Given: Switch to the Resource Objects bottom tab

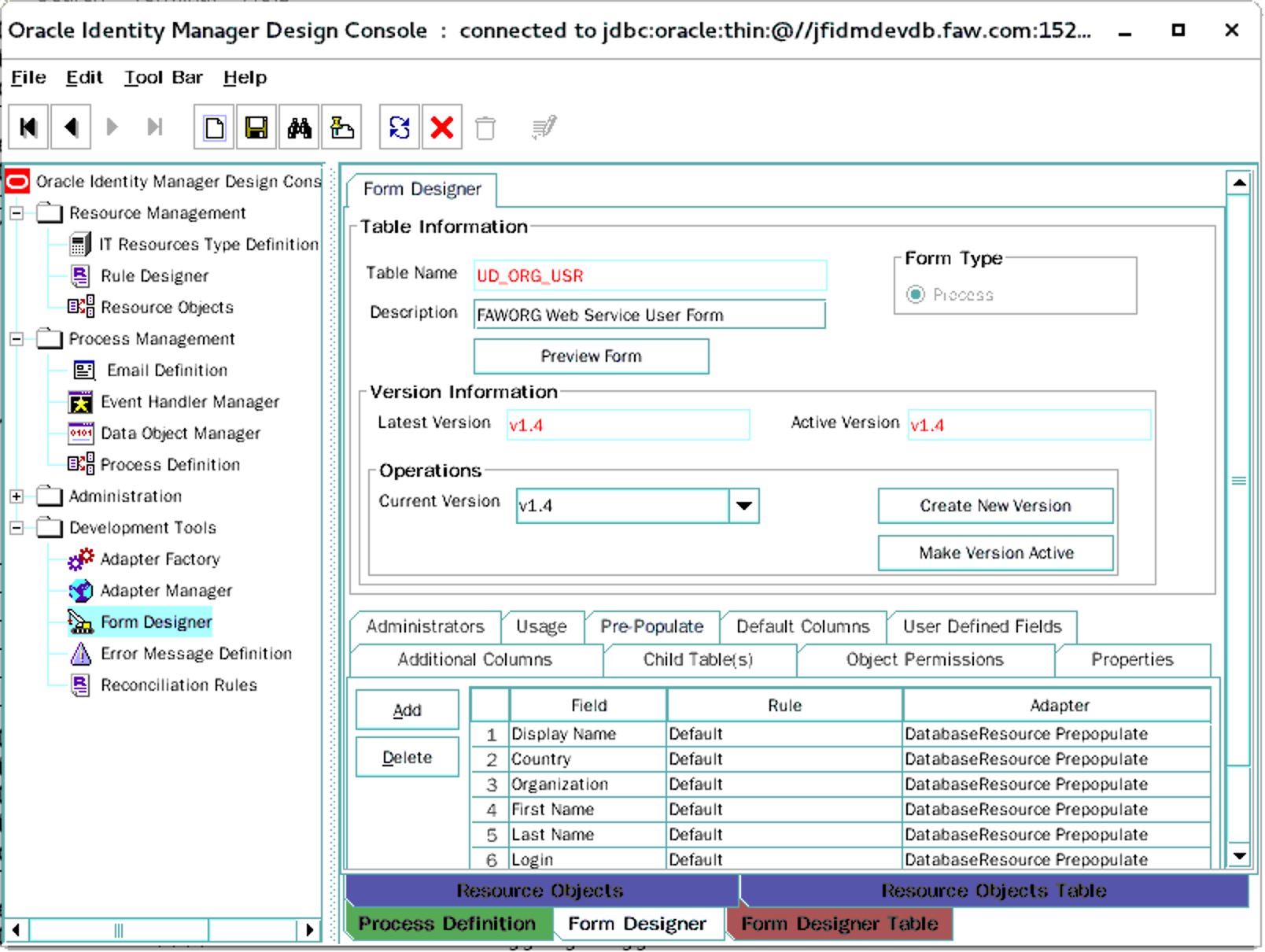Looking at the screenshot, I should coord(542,891).
